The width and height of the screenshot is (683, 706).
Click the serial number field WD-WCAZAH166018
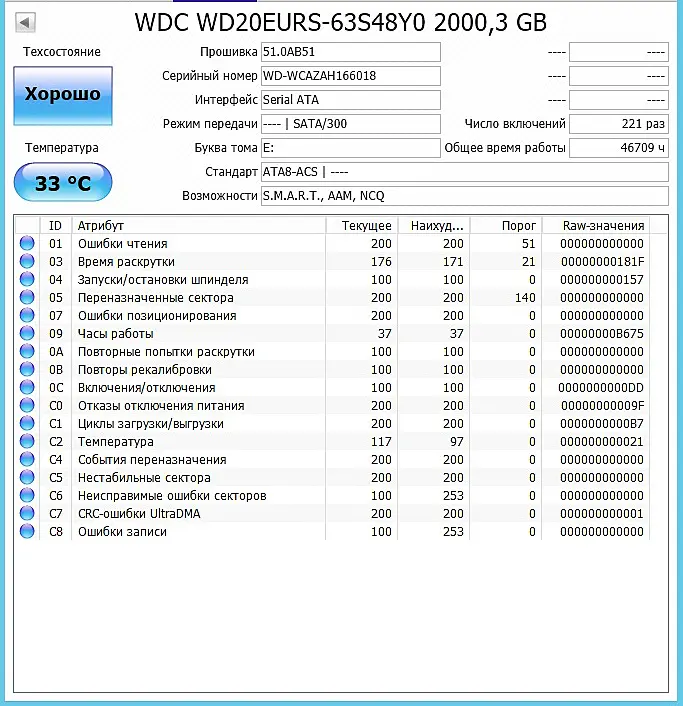[351, 76]
